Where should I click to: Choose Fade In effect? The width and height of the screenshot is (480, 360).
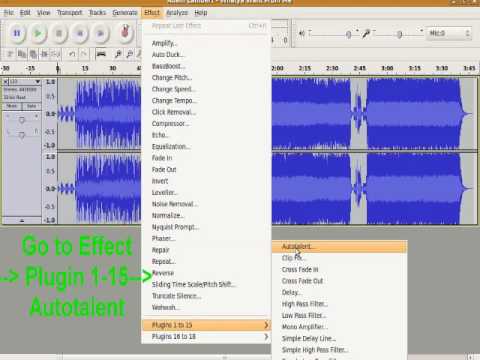206,158
